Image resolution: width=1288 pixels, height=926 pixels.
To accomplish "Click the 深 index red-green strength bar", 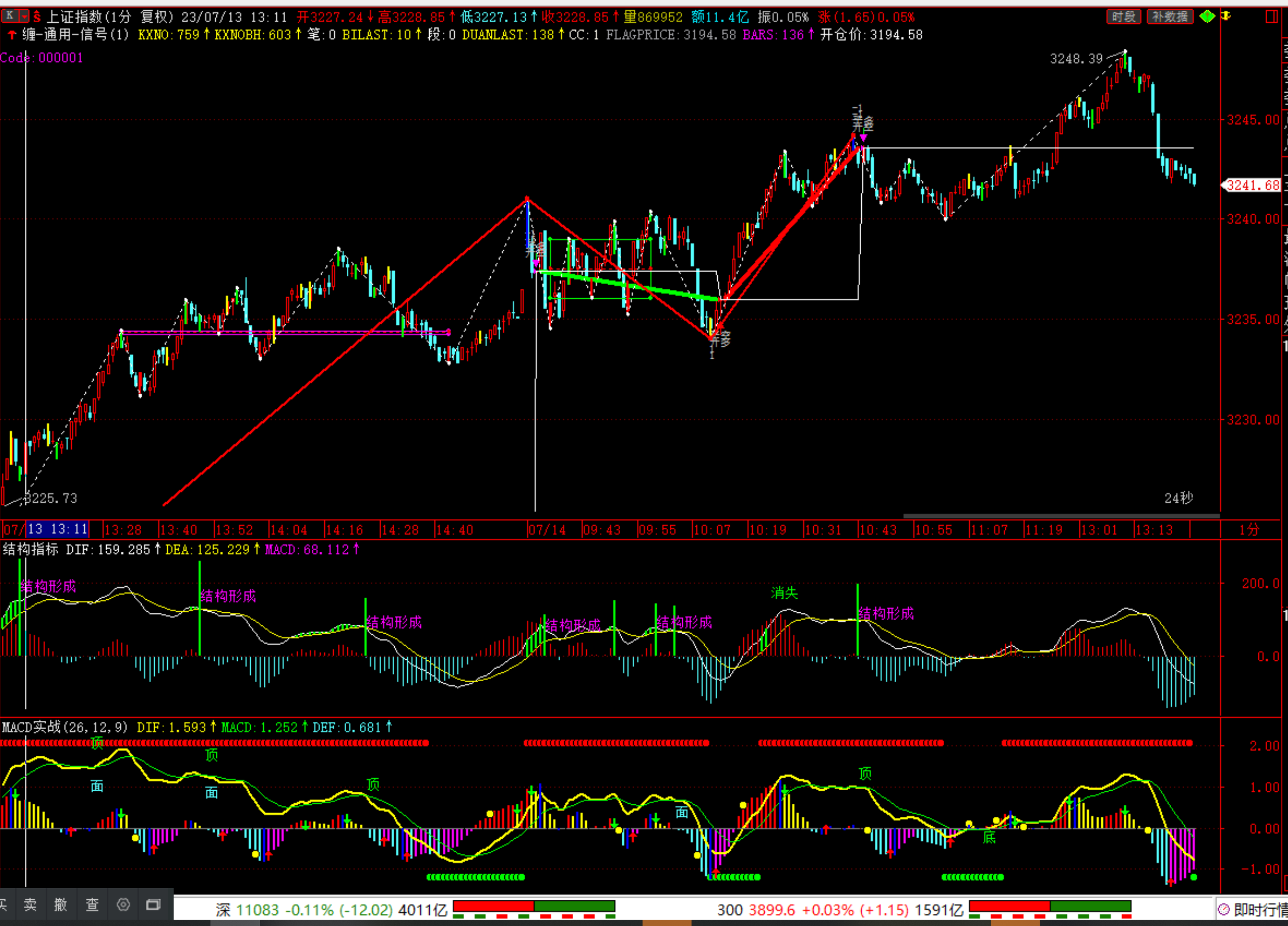I will tap(534, 907).
